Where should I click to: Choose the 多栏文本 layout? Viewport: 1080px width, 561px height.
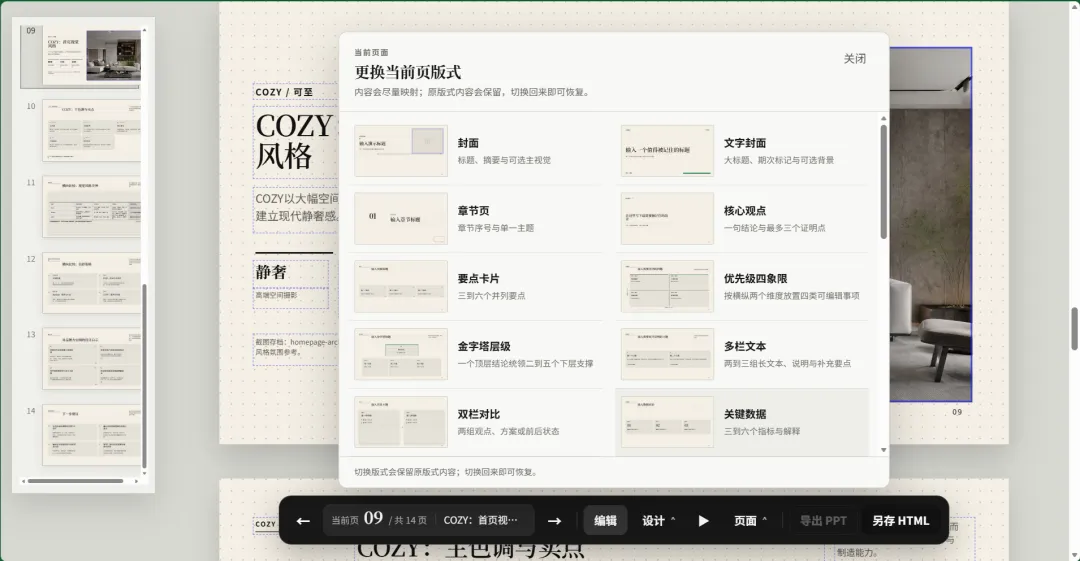click(x=742, y=354)
